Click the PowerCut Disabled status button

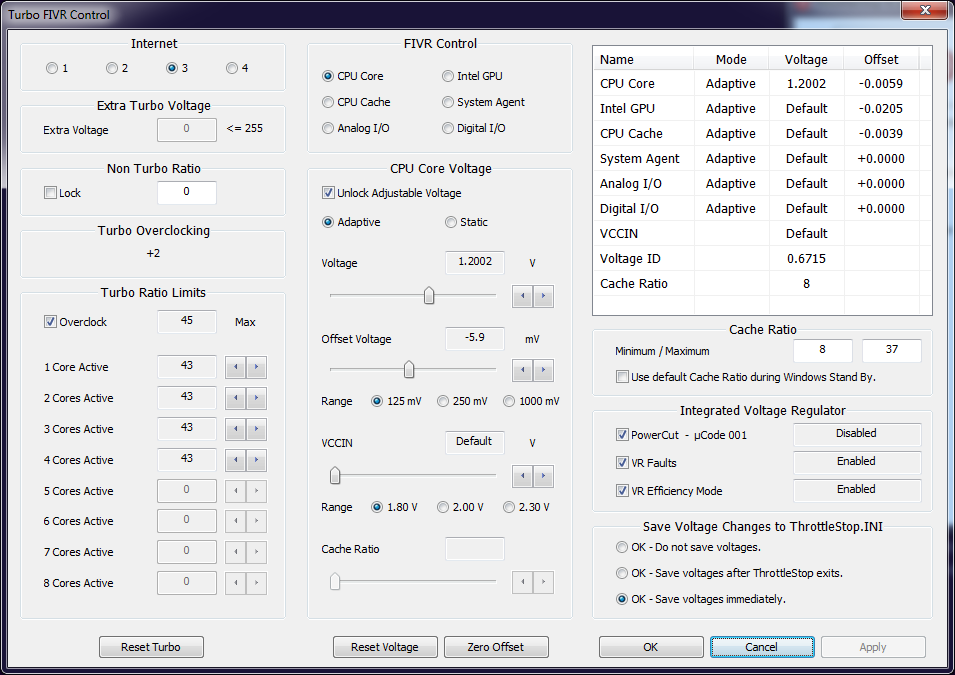[856, 434]
